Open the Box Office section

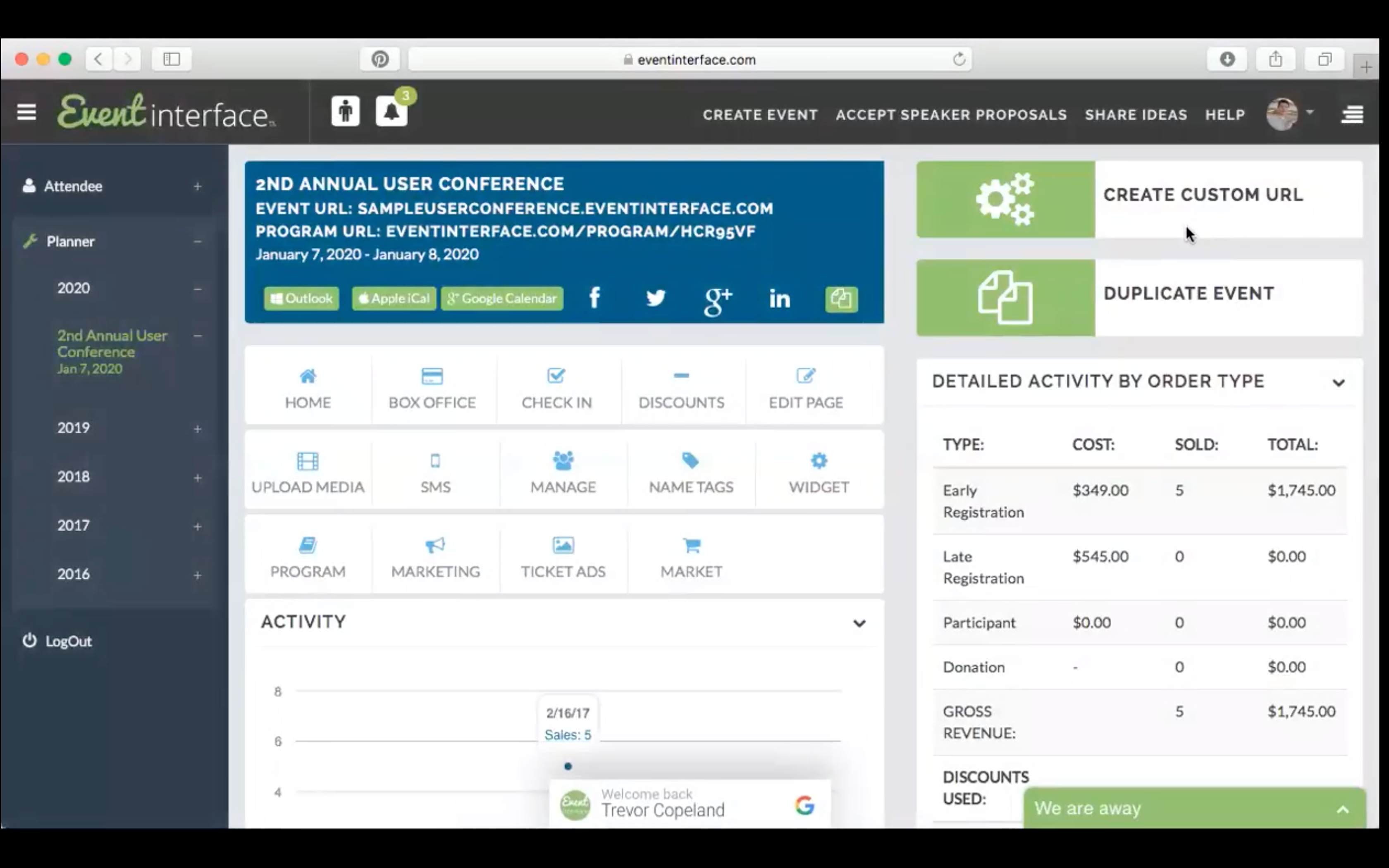click(x=432, y=388)
